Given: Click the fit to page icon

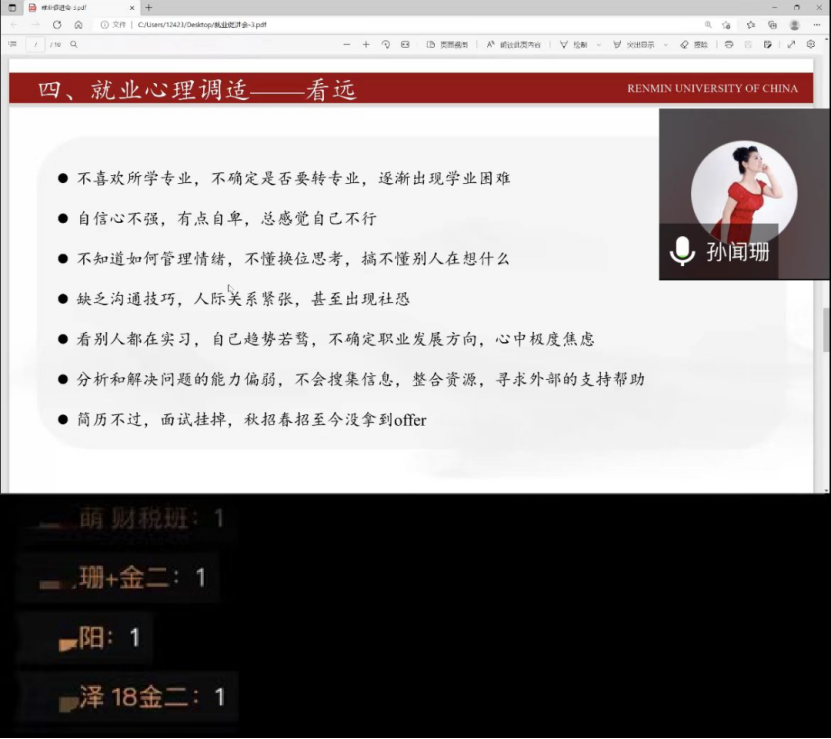Looking at the screenshot, I should click(x=405, y=44).
